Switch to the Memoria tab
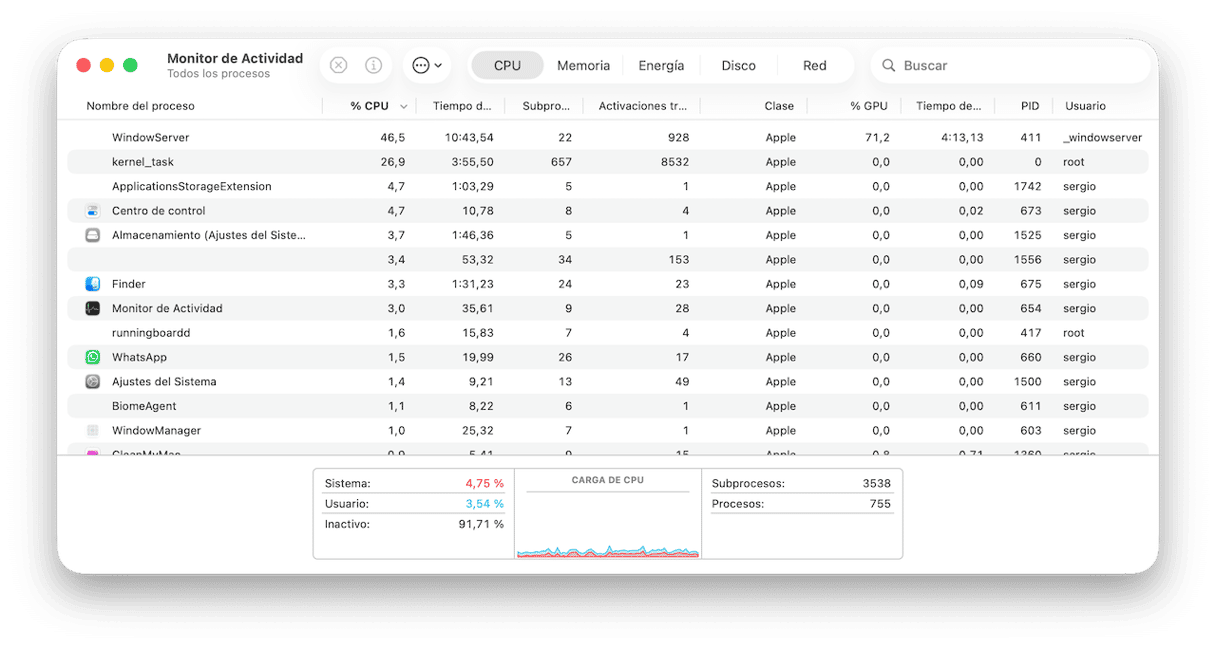The height and width of the screenshot is (649, 1216). (x=583, y=65)
